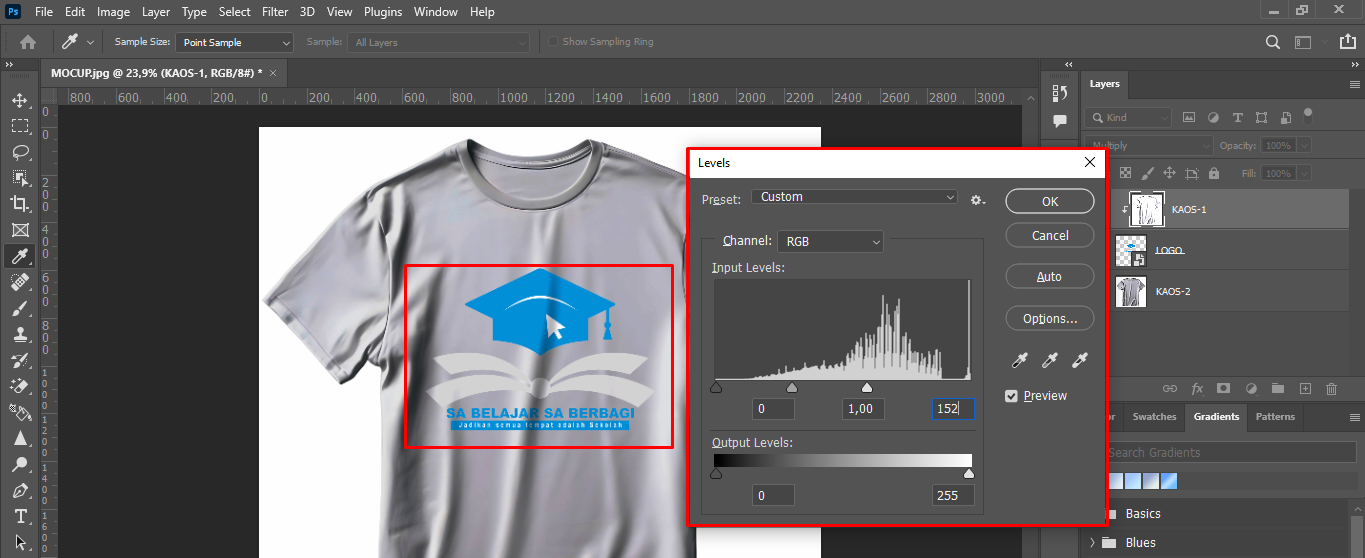Click Cancel in the Levels dialog
Image resolution: width=1365 pixels, height=558 pixels.
1050,235
